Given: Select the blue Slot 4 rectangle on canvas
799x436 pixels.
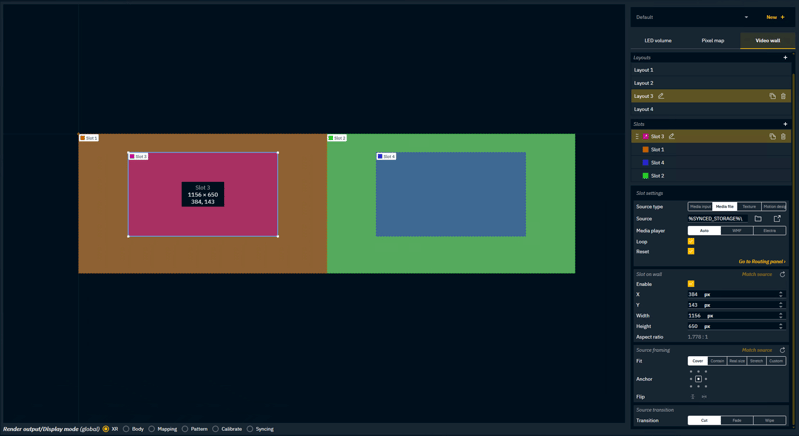Looking at the screenshot, I should pos(451,194).
